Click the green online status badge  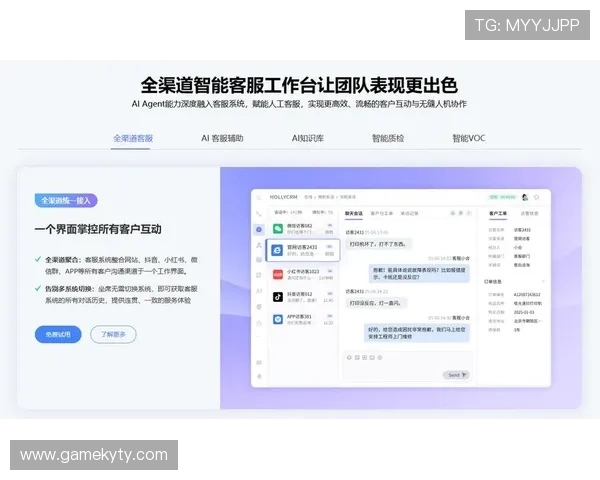coord(502,197)
